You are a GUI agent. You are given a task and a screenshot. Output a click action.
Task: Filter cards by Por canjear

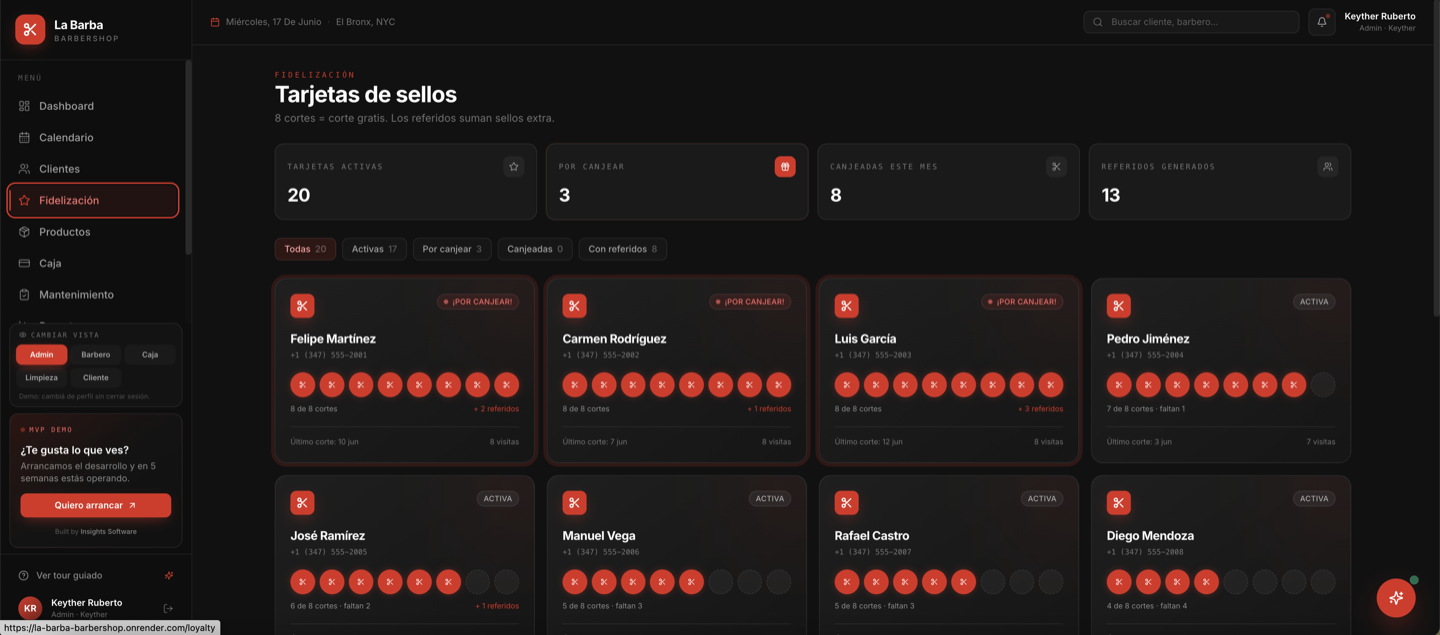[452, 249]
